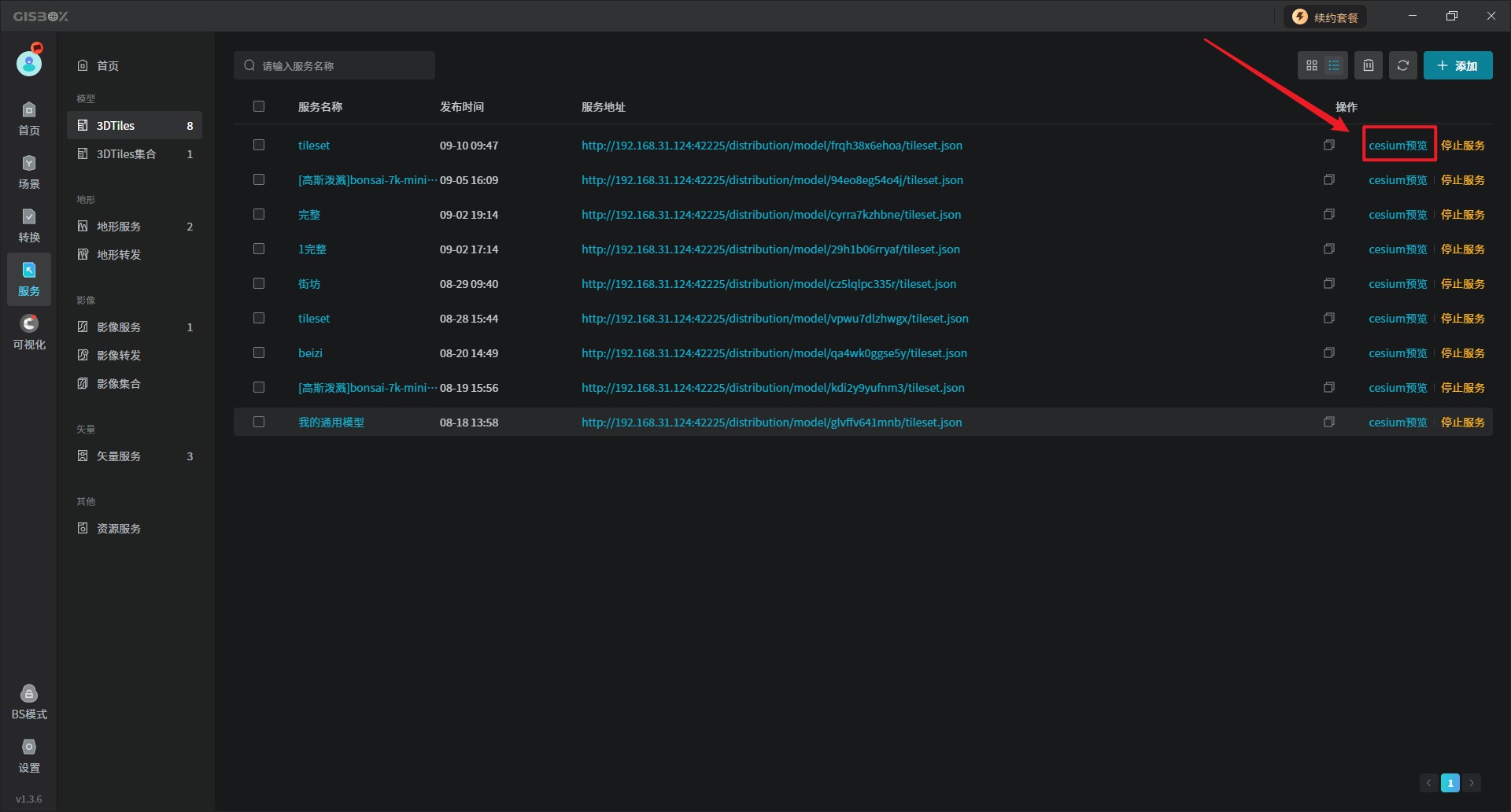Select 3DTiles集合 in the navigation panel
This screenshot has width=1511, height=812.
tap(126, 154)
